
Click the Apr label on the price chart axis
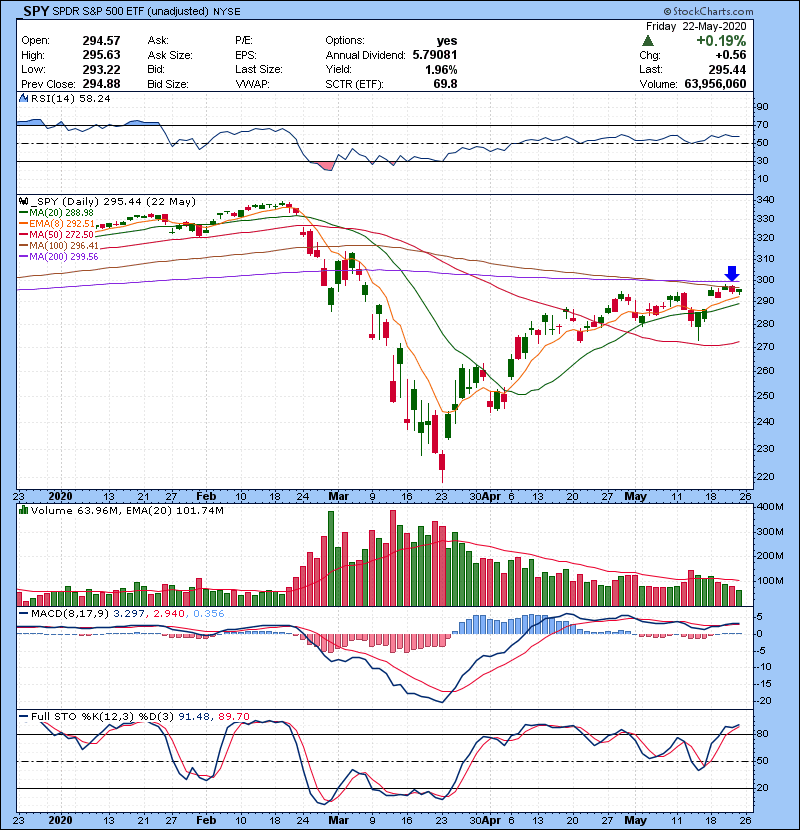tap(491, 497)
